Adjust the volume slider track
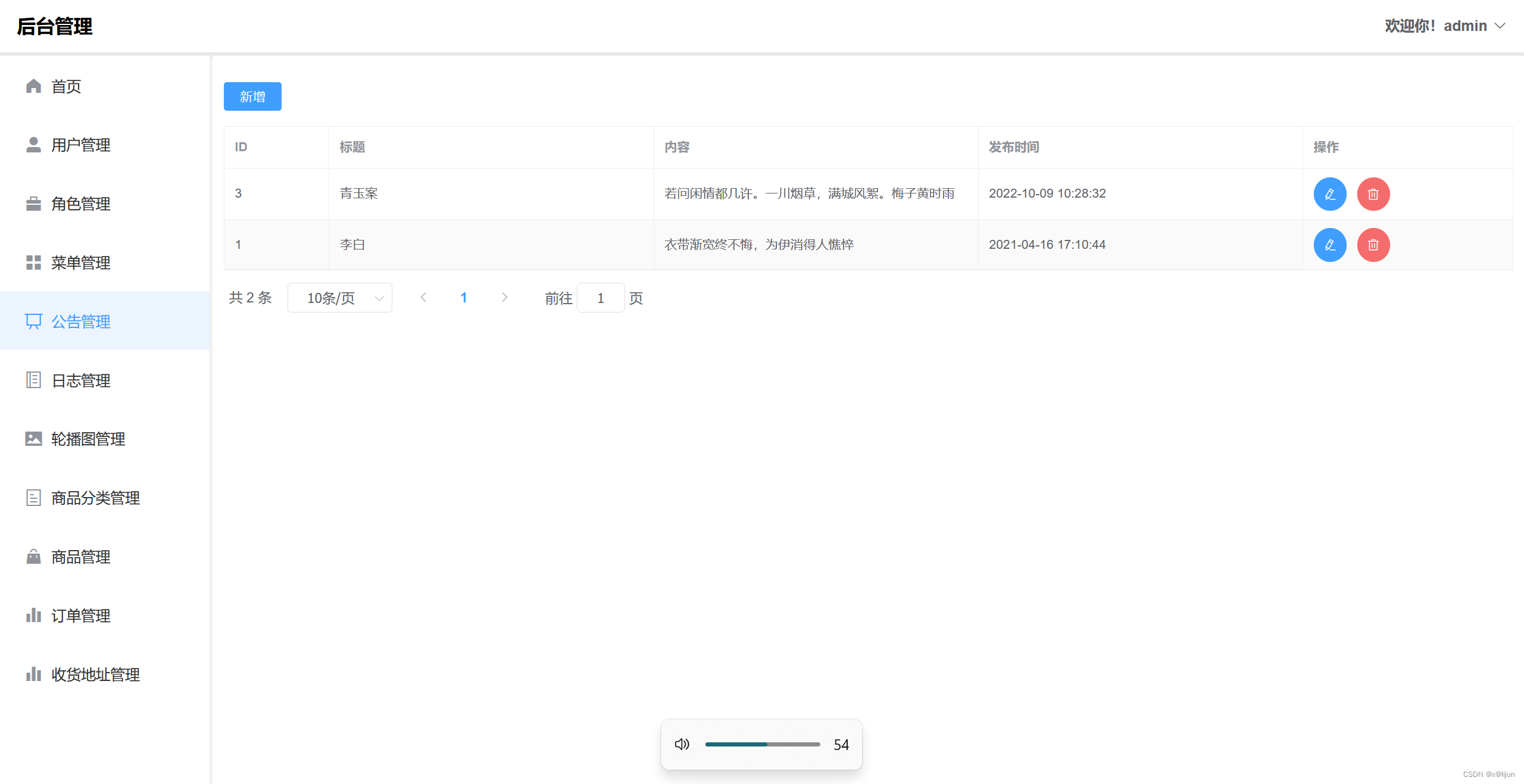 (763, 744)
